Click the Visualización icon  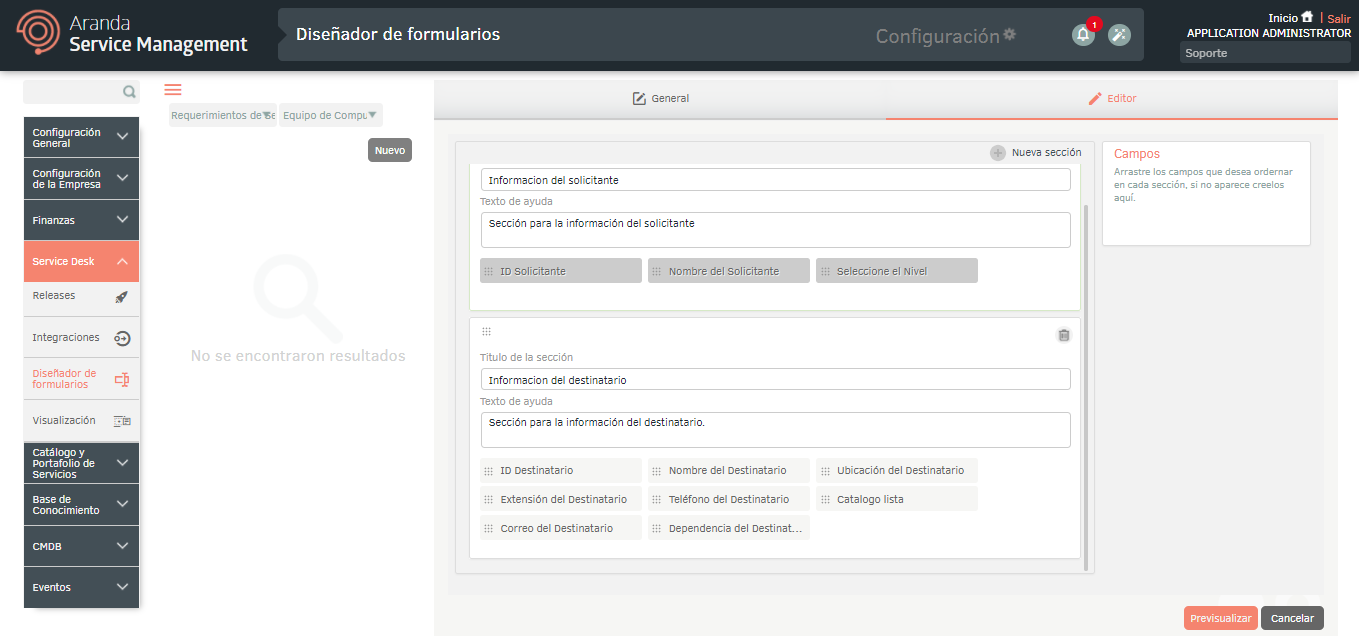(x=122, y=421)
